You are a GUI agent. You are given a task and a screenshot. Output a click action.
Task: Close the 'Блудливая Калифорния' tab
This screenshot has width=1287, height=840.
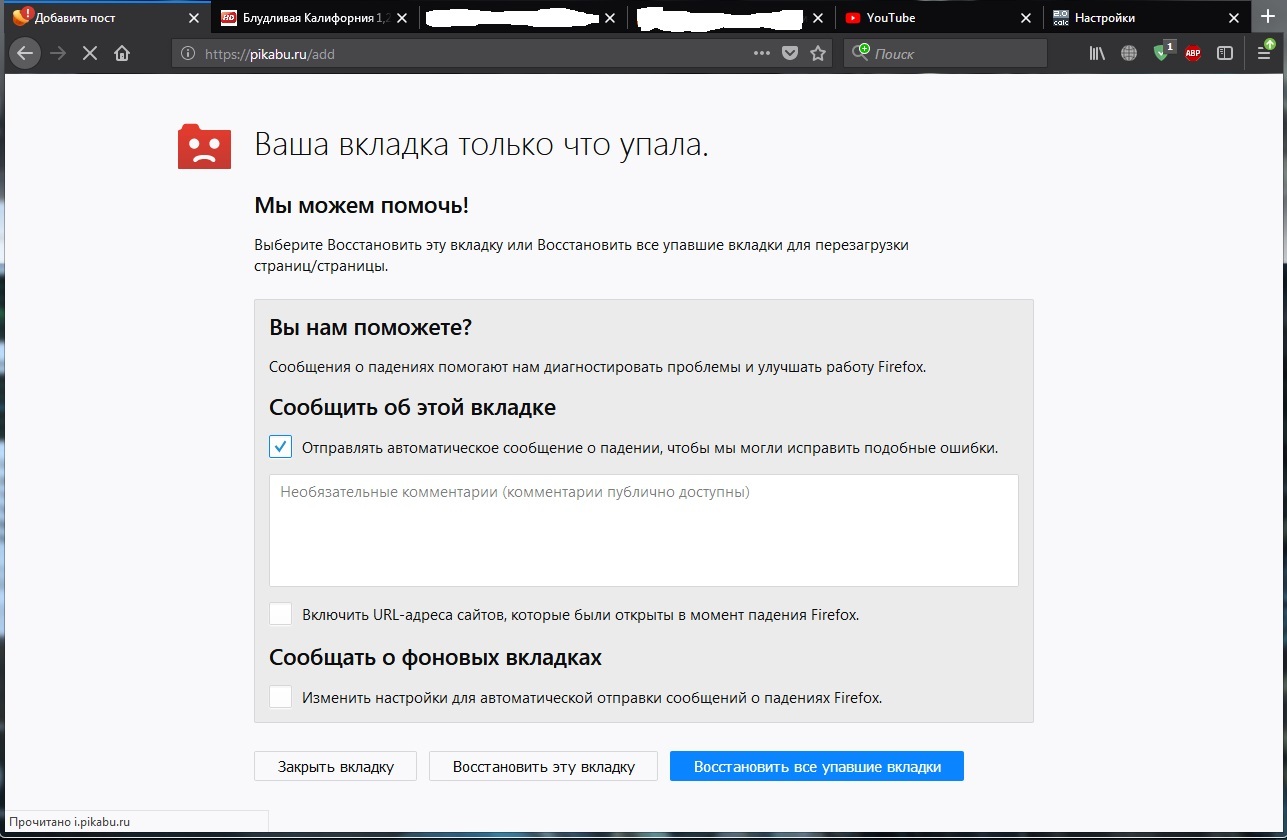[402, 18]
